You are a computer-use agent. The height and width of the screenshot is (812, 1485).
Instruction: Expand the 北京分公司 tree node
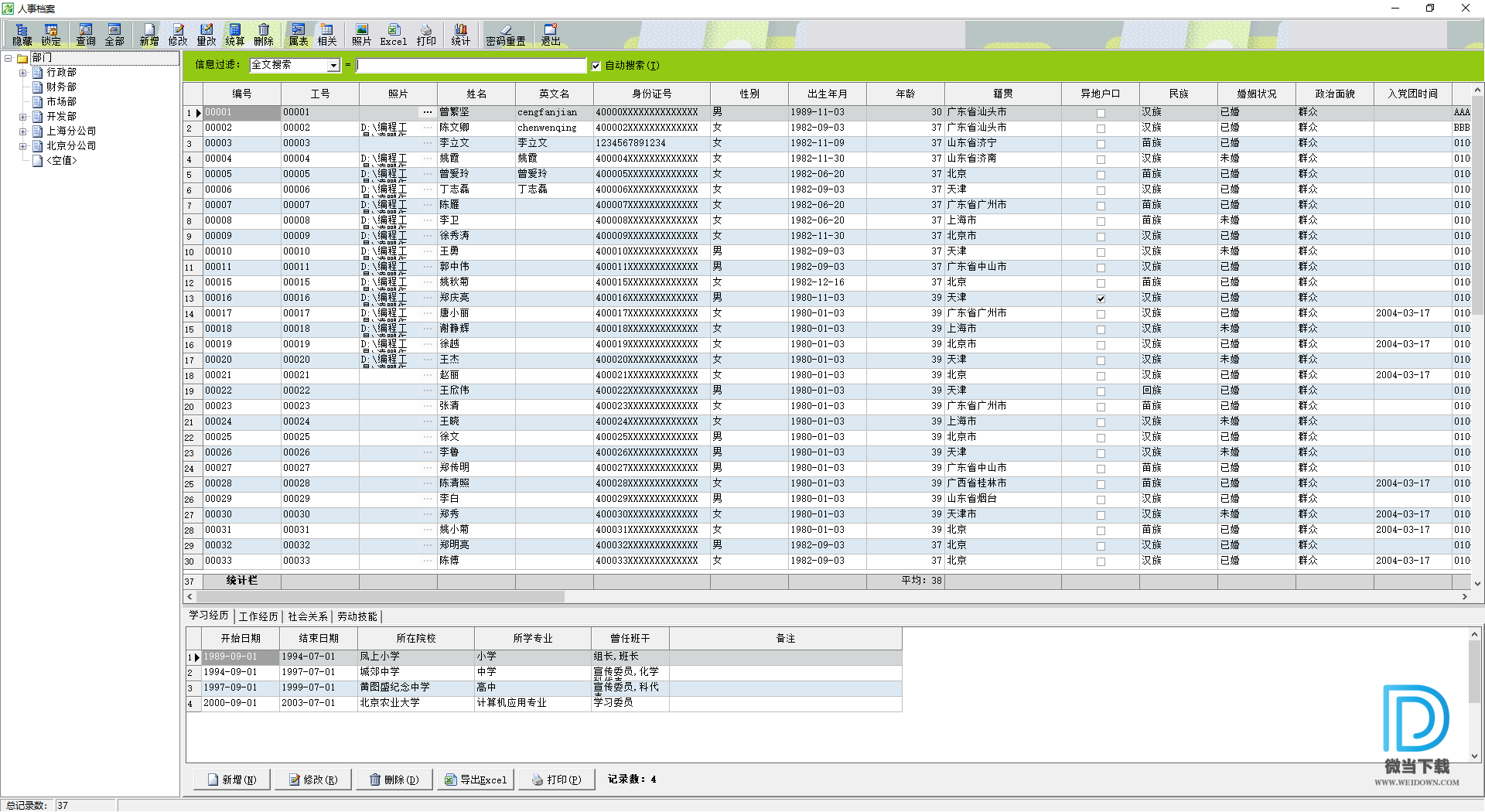point(23,146)
